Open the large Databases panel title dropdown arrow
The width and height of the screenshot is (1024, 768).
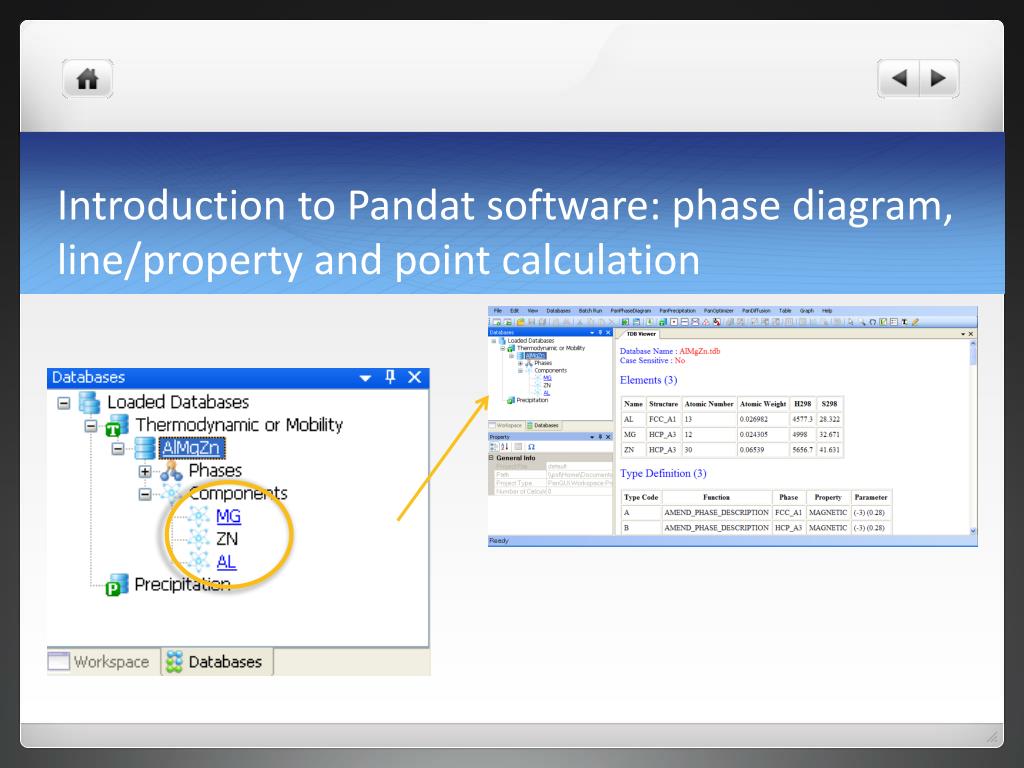coord(365,378)
